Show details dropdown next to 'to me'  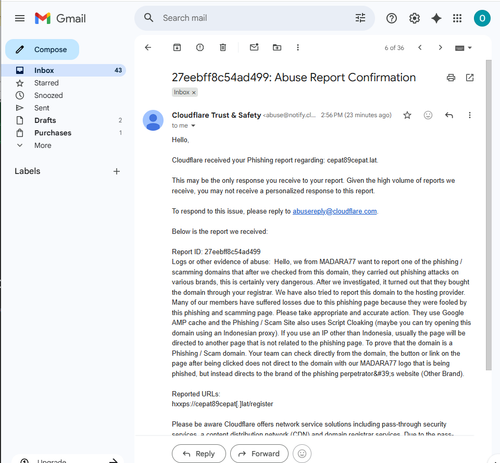[x=193, y=126]
